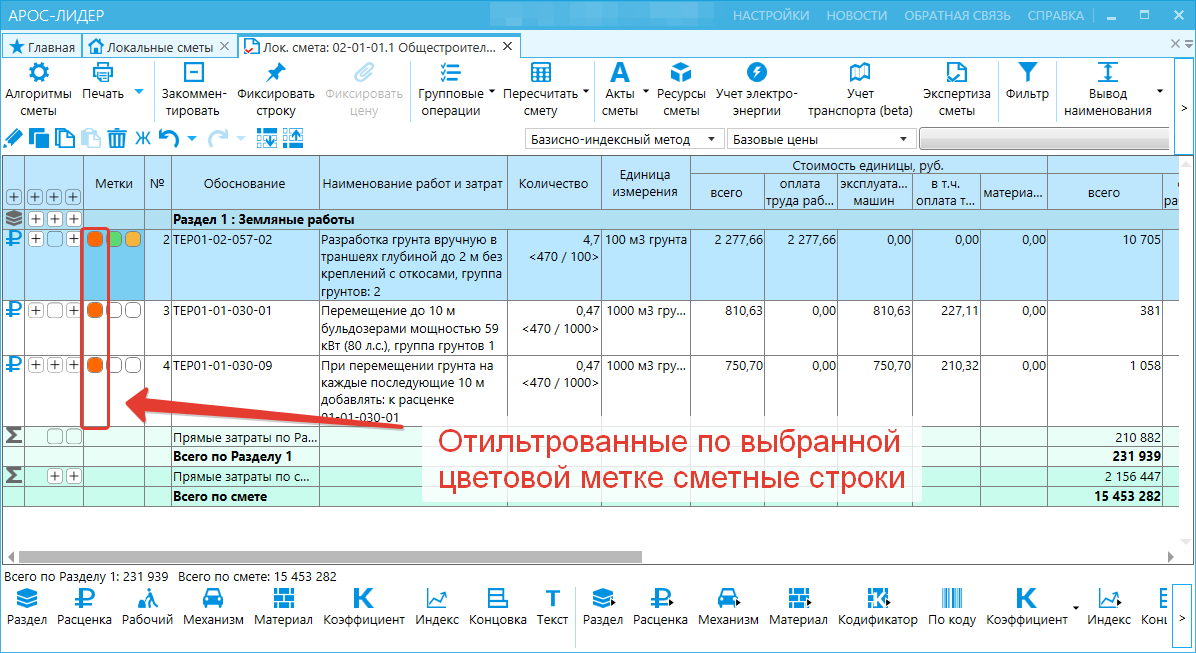Open Учет электроэнергии tool
1196x653 pixels.
(x=756, y=90)
